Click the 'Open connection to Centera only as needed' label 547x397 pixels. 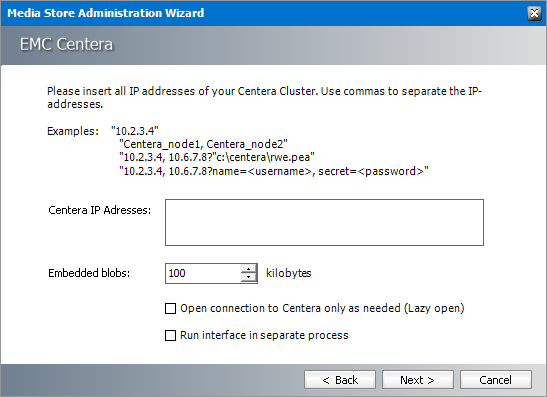(x=322, y=308)
